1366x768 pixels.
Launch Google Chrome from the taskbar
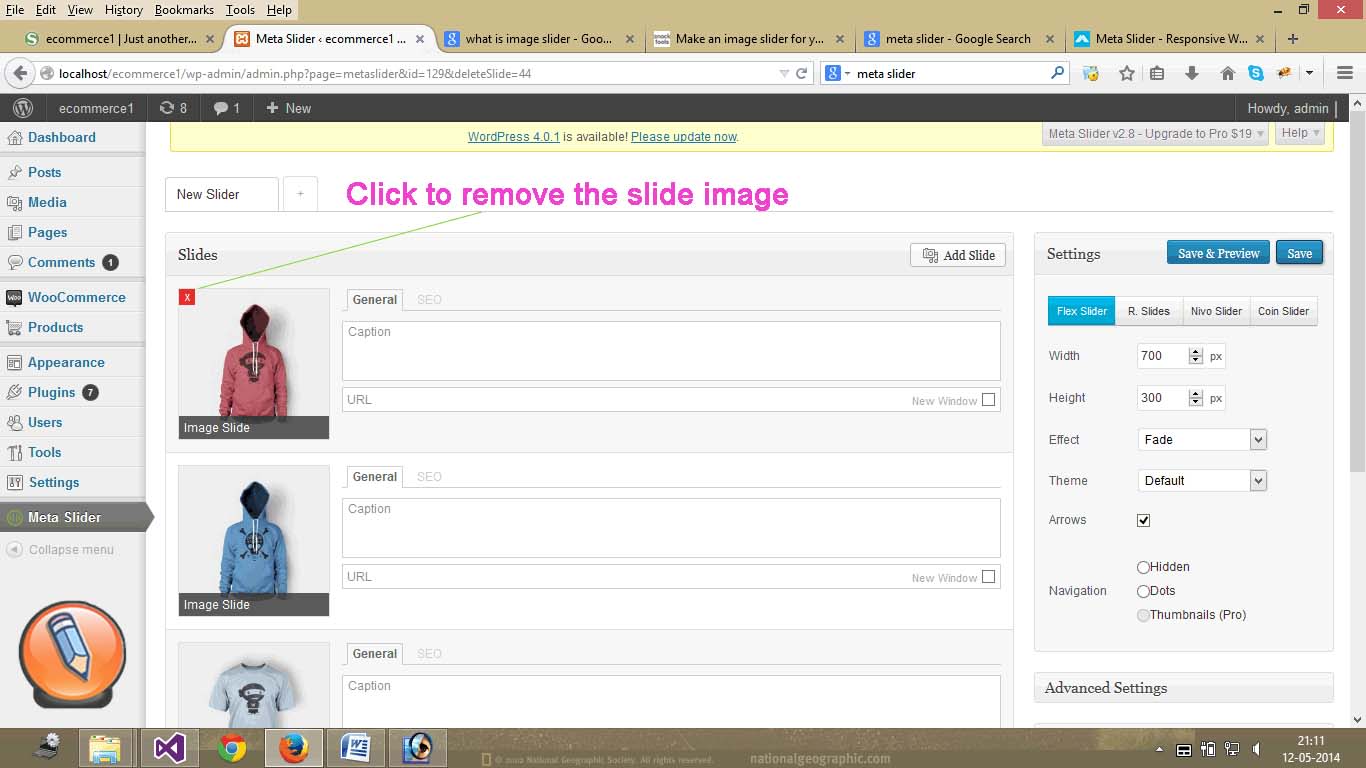point(232,747)
